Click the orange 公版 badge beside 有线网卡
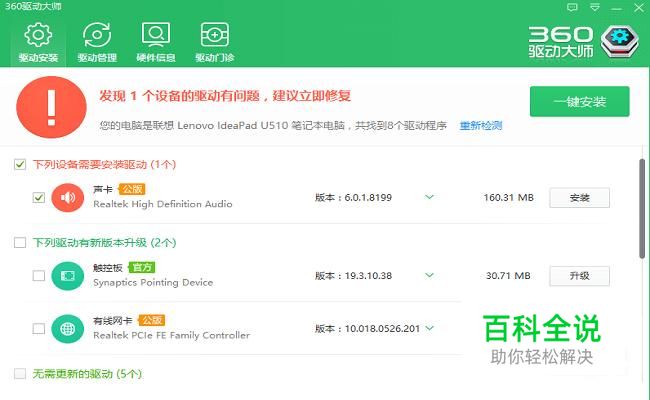 (152, 320)
